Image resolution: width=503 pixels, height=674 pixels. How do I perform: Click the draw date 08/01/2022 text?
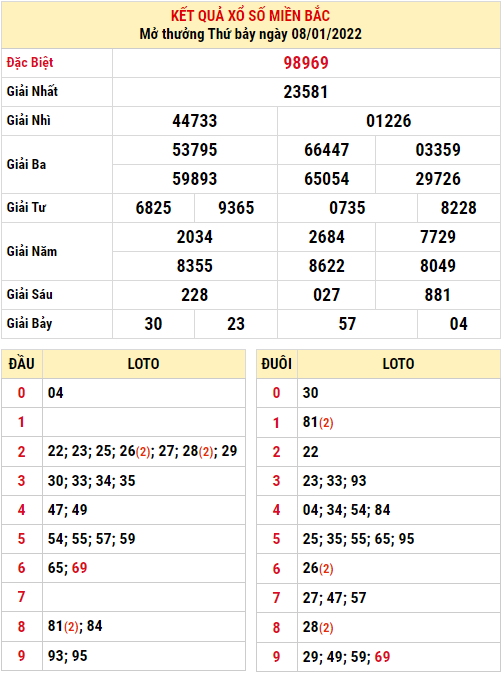[x=327, y=34]
